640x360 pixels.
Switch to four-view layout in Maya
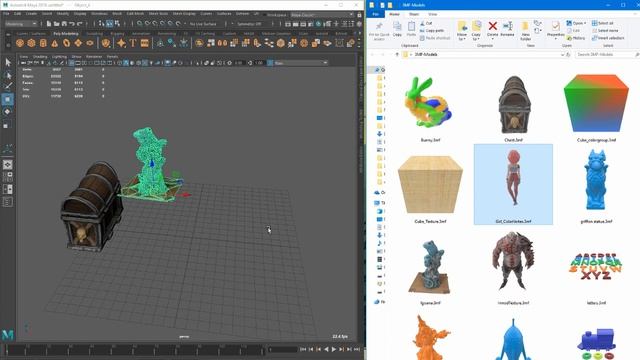(8, 177)
